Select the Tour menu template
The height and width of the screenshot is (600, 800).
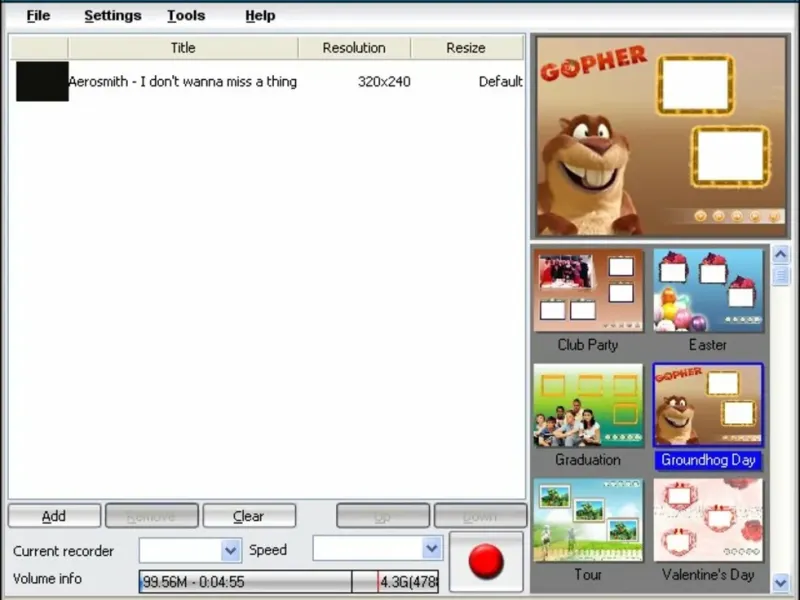588,520
